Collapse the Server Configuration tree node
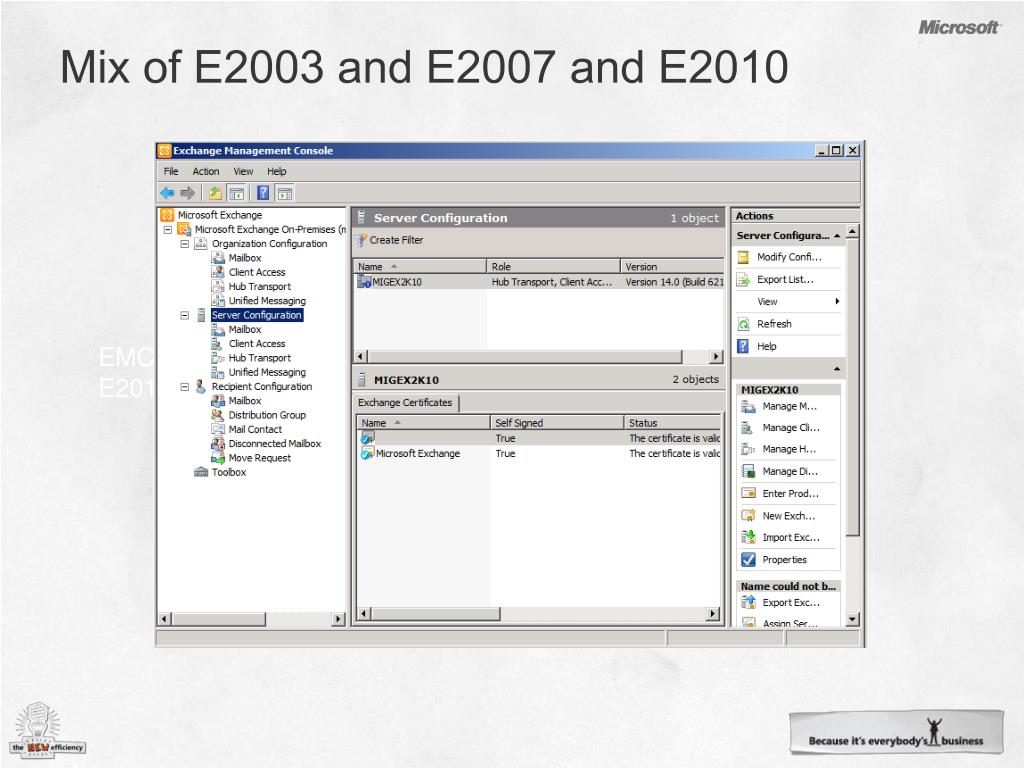This screenshot has height=768, width=1024. [185, 315]
